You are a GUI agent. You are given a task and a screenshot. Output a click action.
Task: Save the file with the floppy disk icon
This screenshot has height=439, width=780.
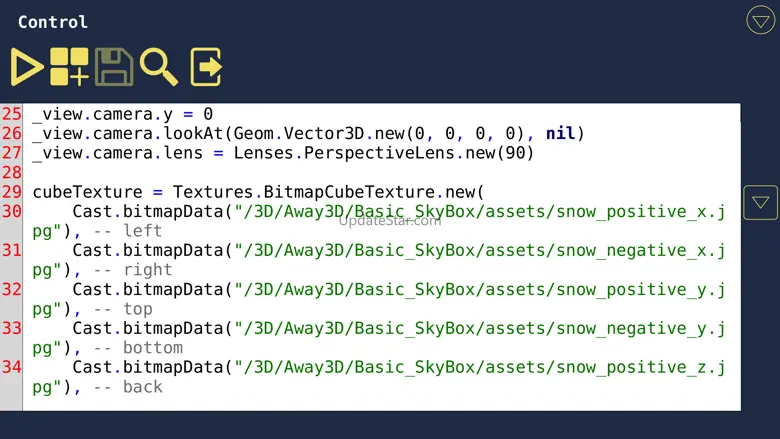(x=114, y=67)
